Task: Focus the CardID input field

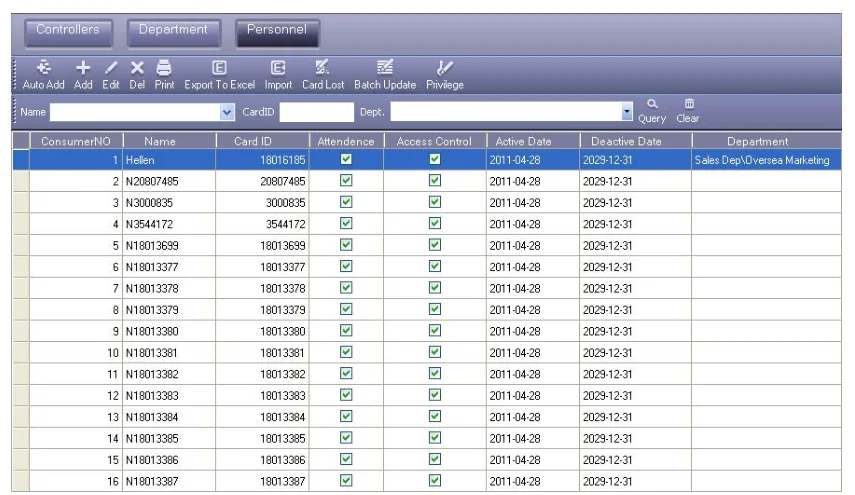Action: pyautogui.click(x=317, y=112)
